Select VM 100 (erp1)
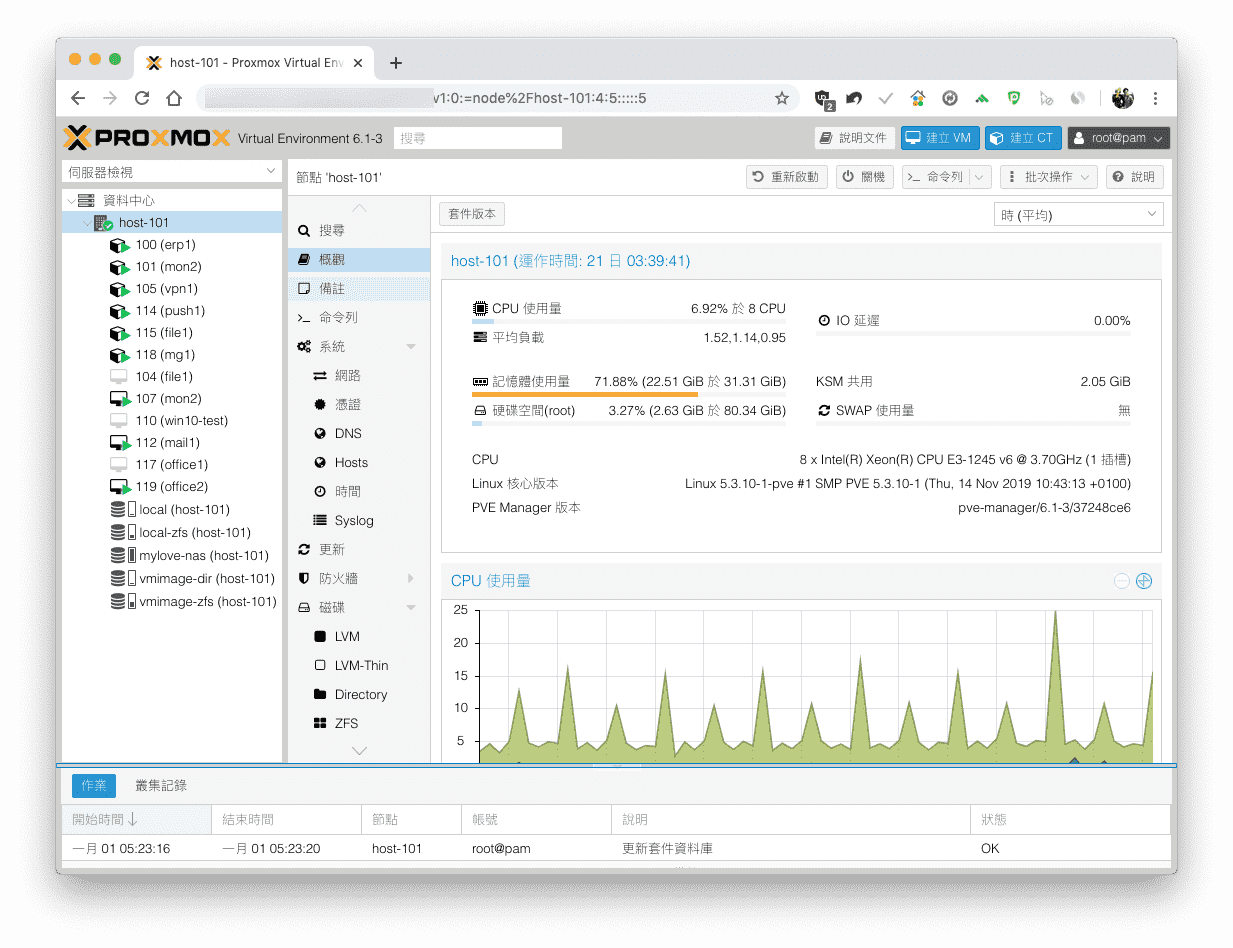Screen dimensions: 1233x948 (x=165, y=245)
